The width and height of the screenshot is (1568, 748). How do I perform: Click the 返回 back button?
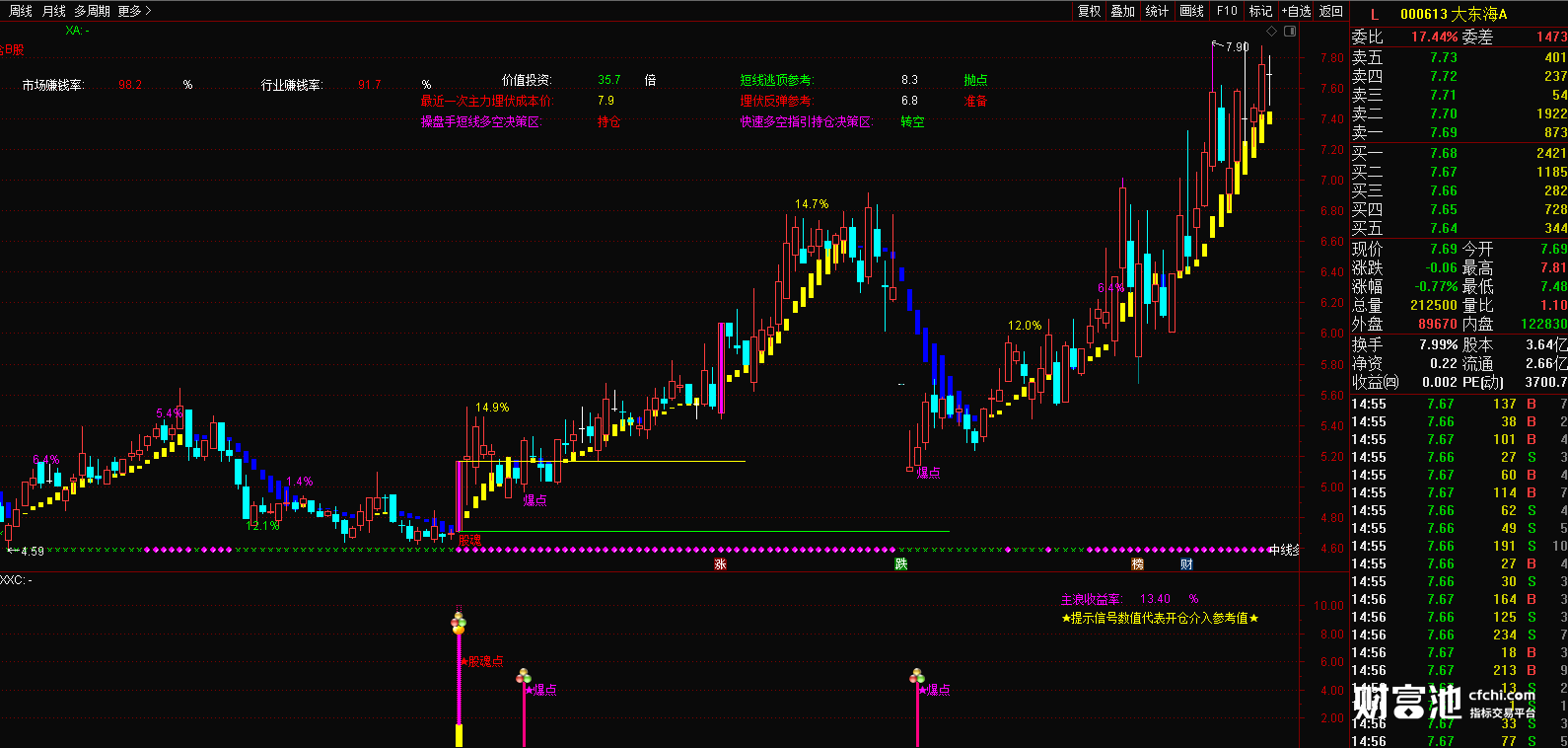point(1331,11)
